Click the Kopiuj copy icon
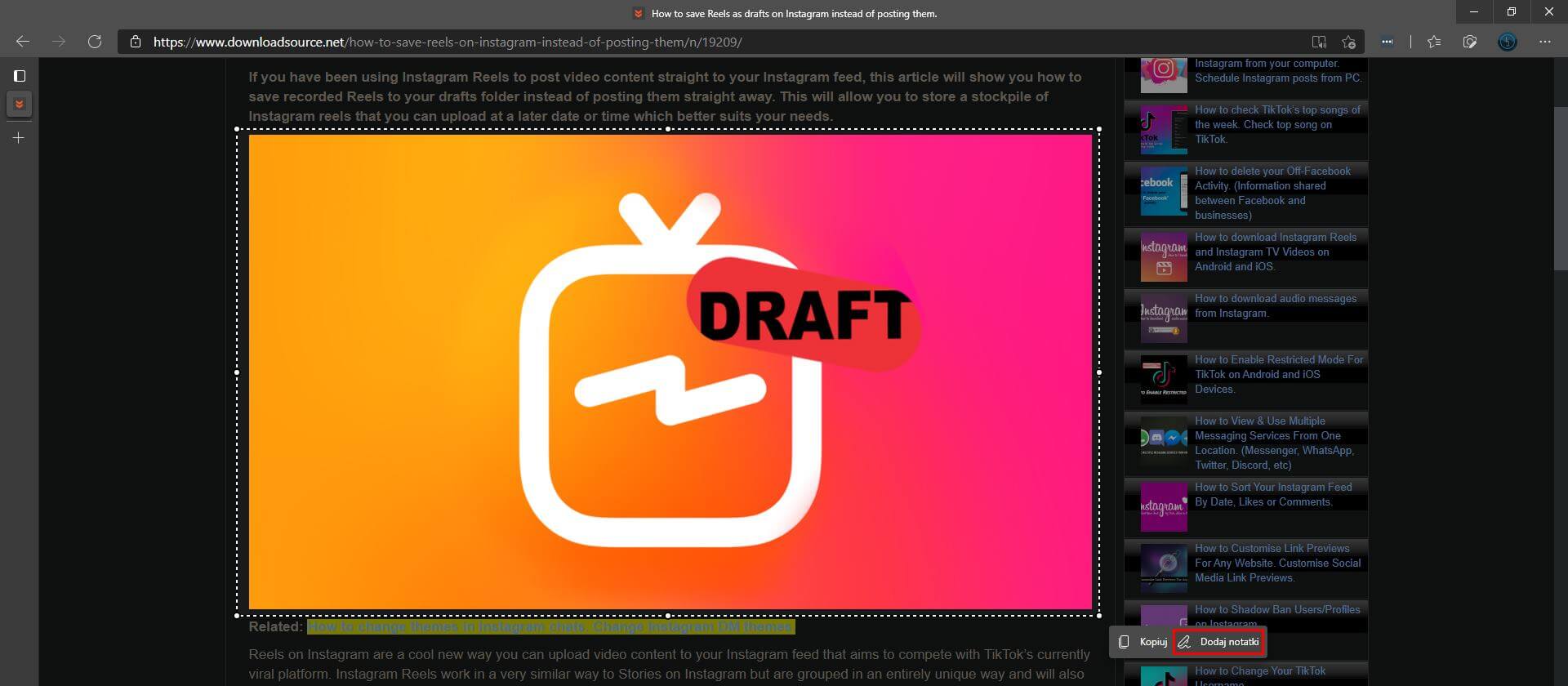This screenshot has width=1568, height=686. pos(1125,642)
